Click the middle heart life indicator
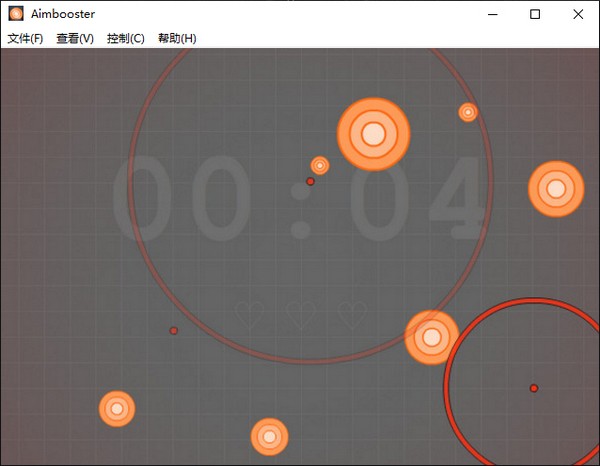Image resolution: width=600 pixels, height=466 pixels. [300, 316]
